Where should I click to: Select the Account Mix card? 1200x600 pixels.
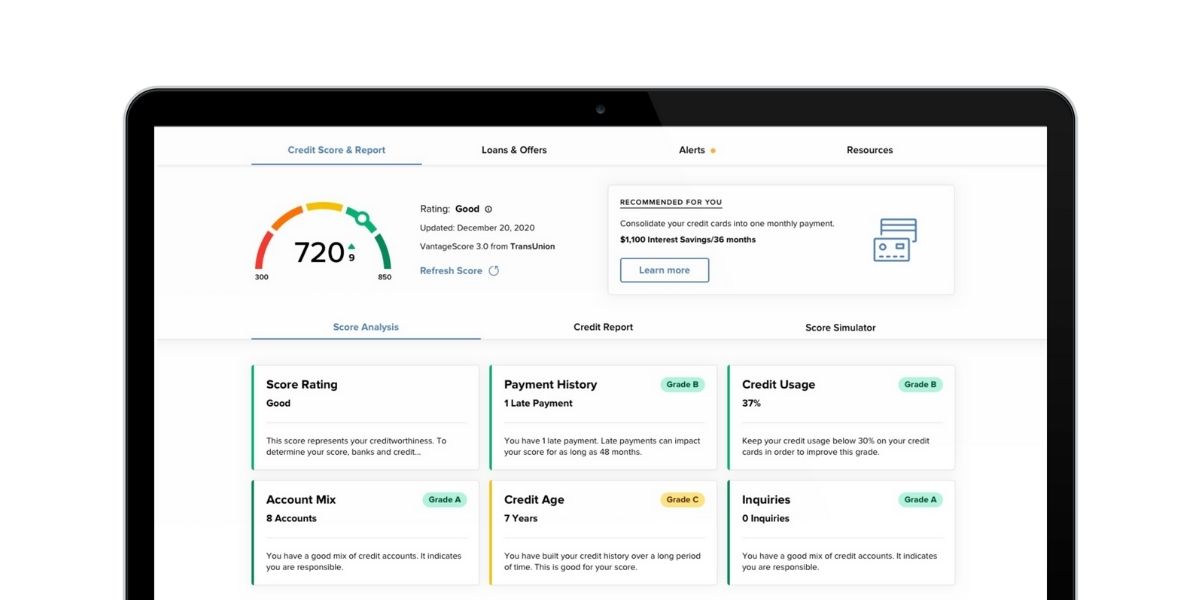pyautogui.click(x=365, y=532)
